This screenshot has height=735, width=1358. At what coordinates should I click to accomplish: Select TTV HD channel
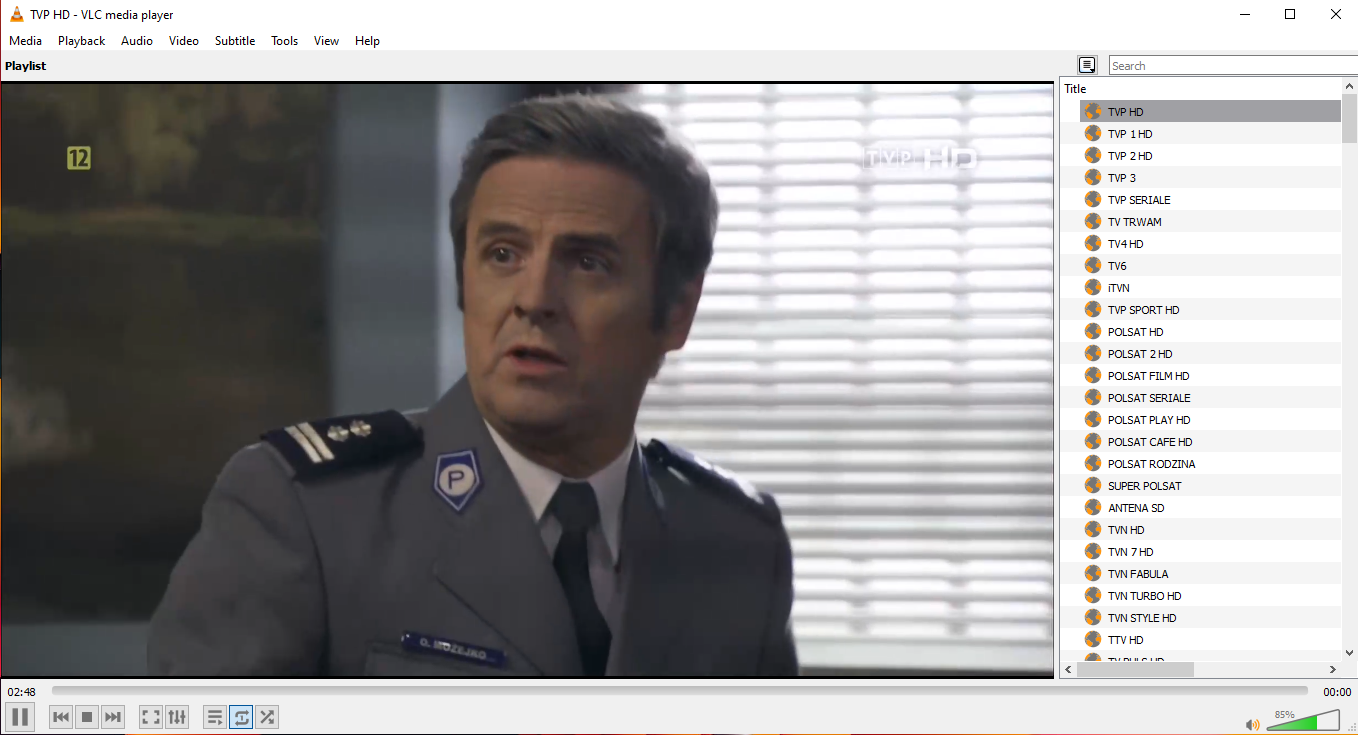pyautogui.click(x=1210, y=640)
